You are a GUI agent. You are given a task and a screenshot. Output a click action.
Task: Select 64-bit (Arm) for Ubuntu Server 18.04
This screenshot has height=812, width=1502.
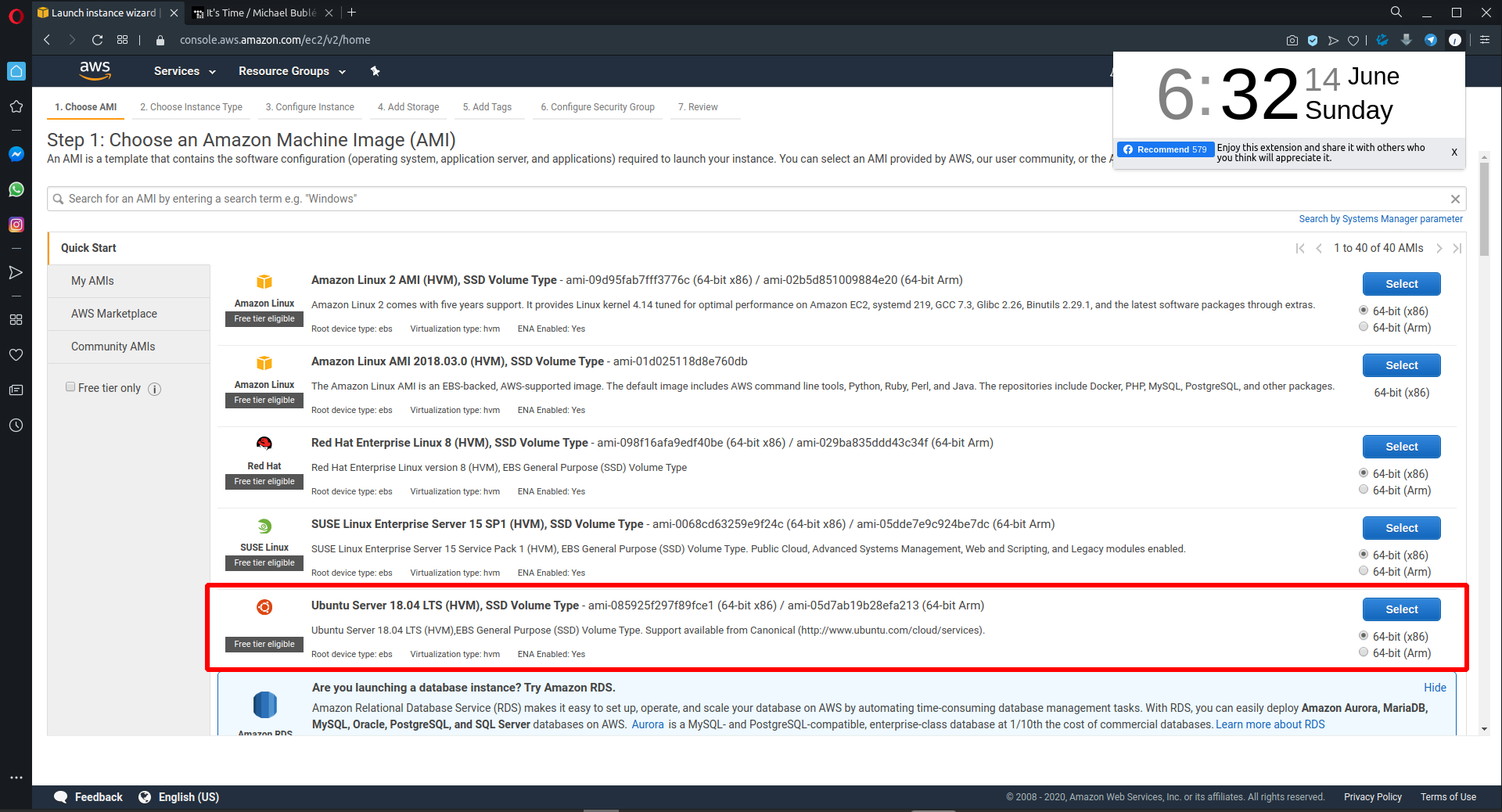pos(1364,652)
